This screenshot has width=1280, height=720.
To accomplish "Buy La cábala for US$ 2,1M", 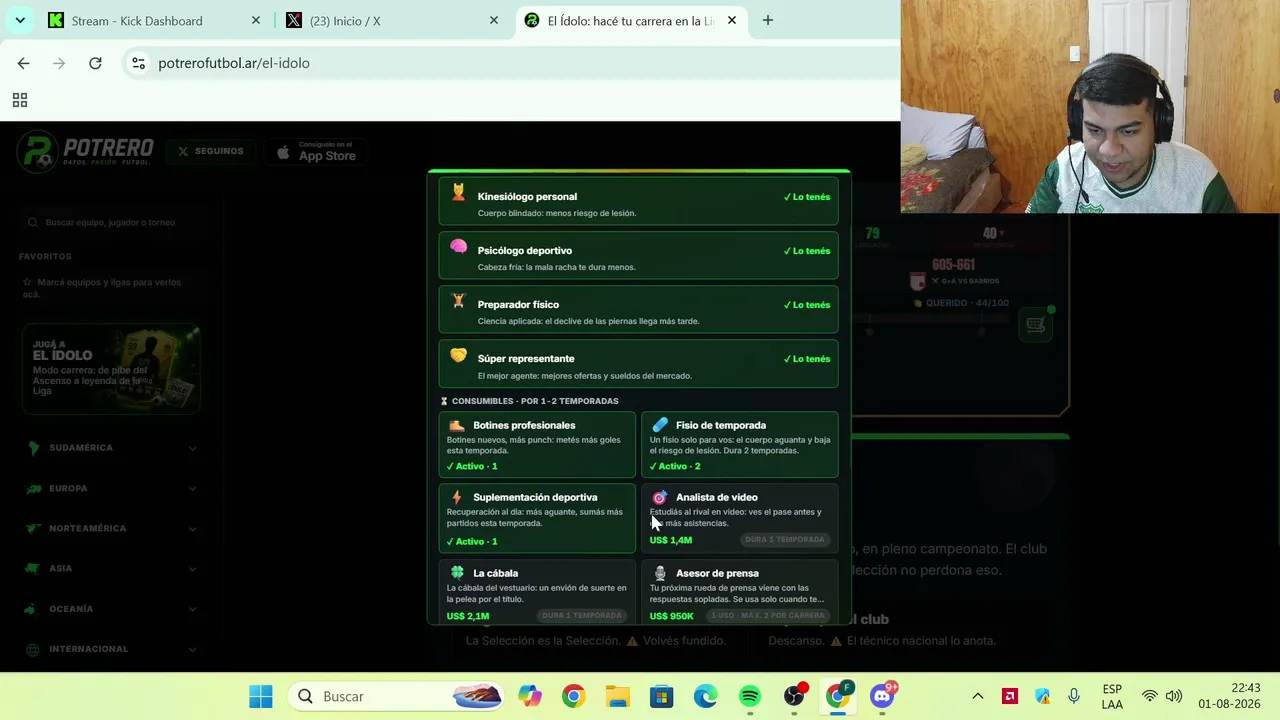I will pyautogui.click(x=537, y=592).
